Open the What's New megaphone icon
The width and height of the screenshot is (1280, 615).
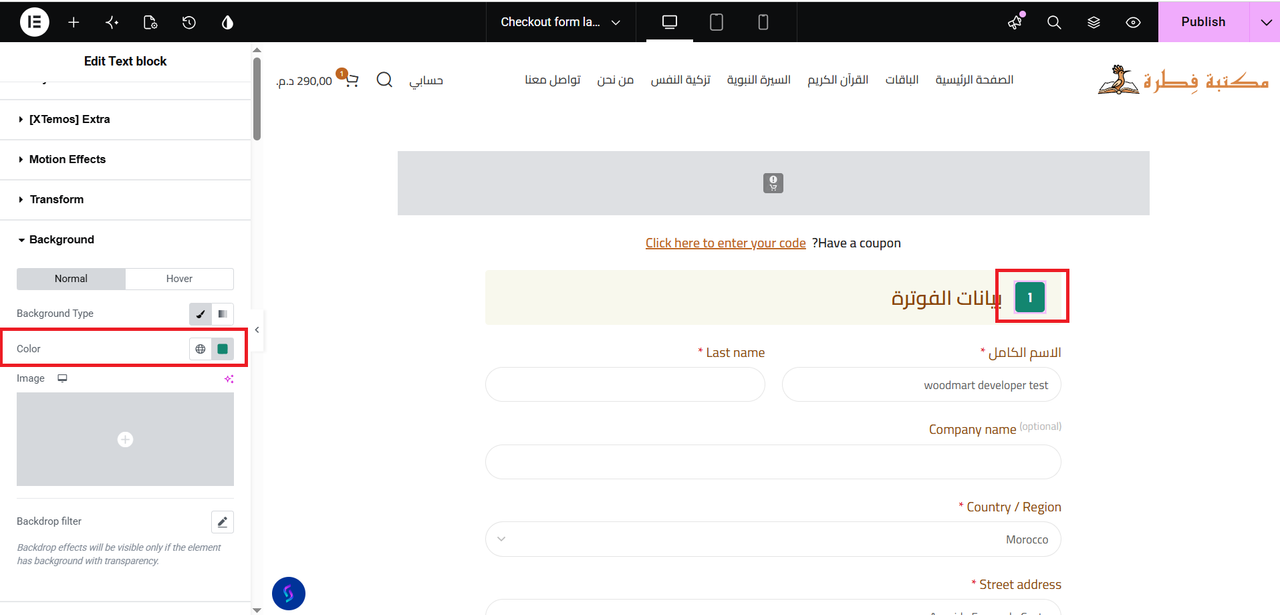coord(1015,22)
